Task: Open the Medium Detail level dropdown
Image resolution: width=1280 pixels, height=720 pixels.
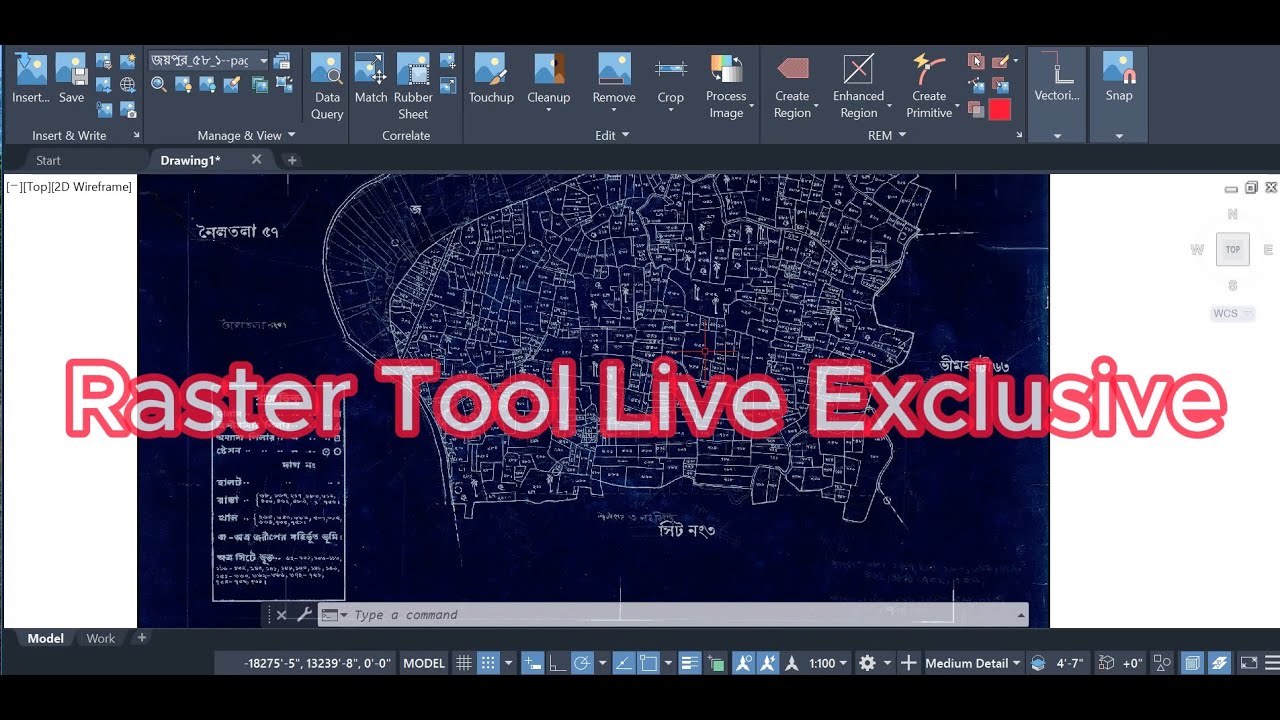Action: click(x=973, y=663)
